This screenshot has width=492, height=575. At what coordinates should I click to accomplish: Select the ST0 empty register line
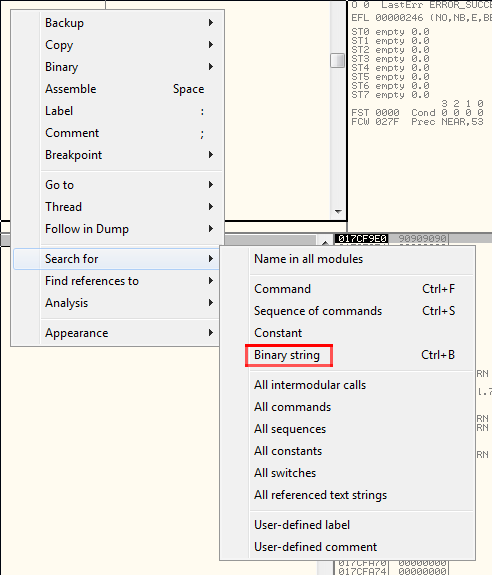(x=390, y=32)
